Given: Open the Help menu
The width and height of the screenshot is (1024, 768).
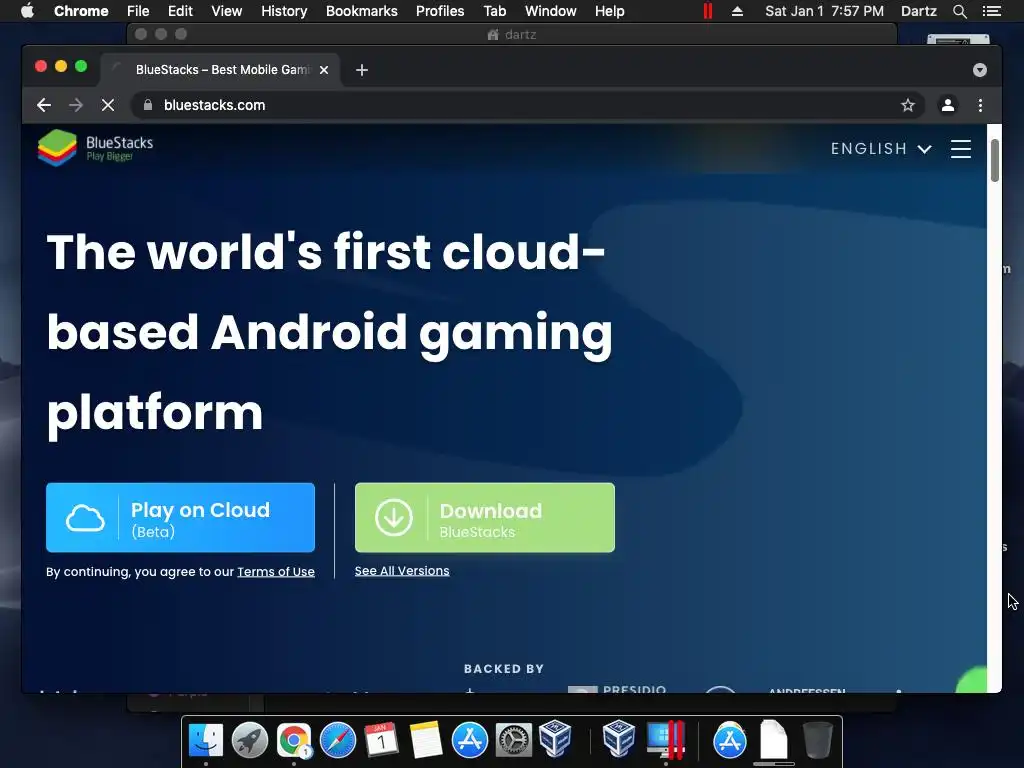Looking at the screenshot, I should click(609, 11).
